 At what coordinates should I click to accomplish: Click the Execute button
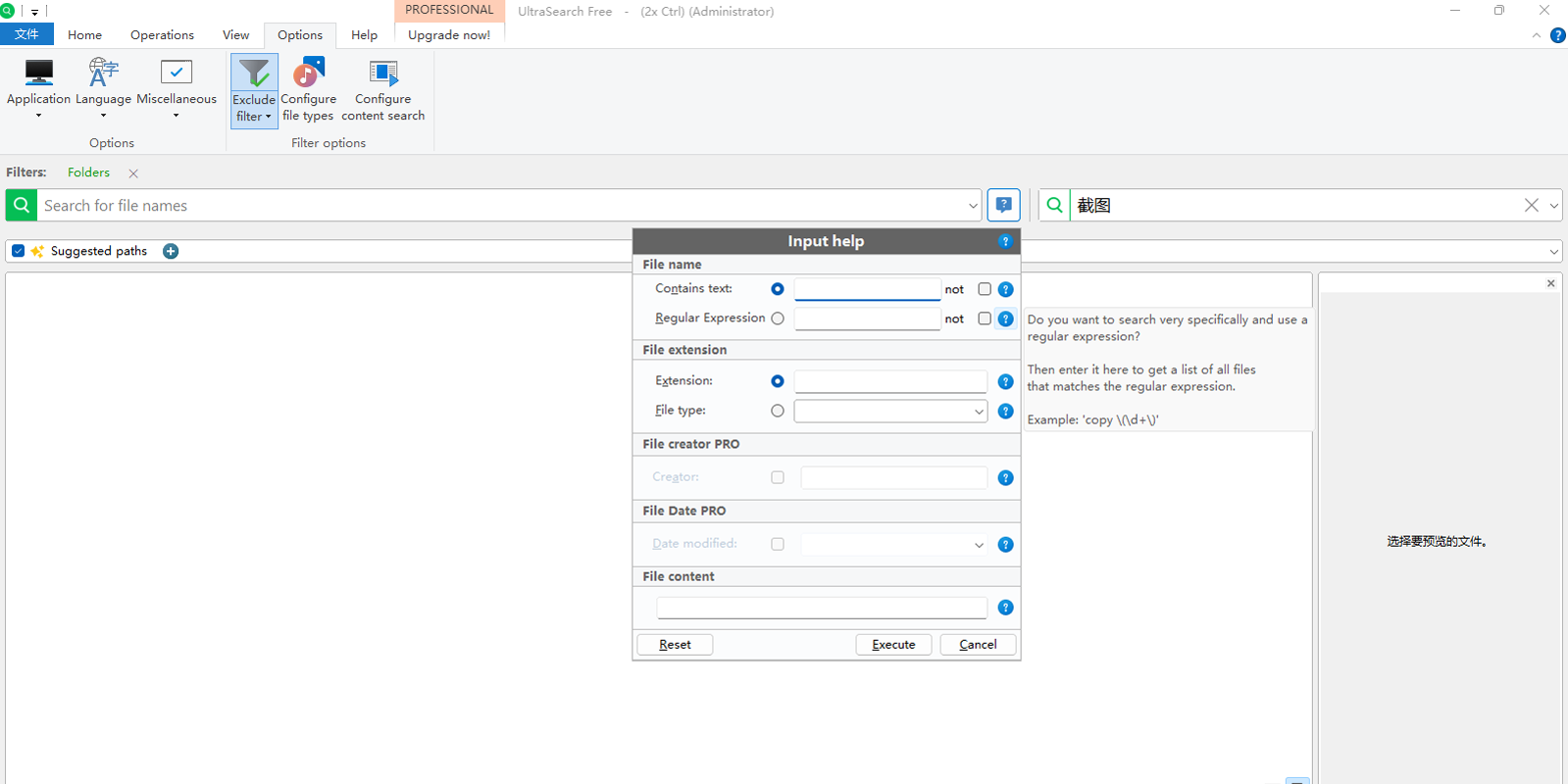pyautogui.click(x=893, y=644)
